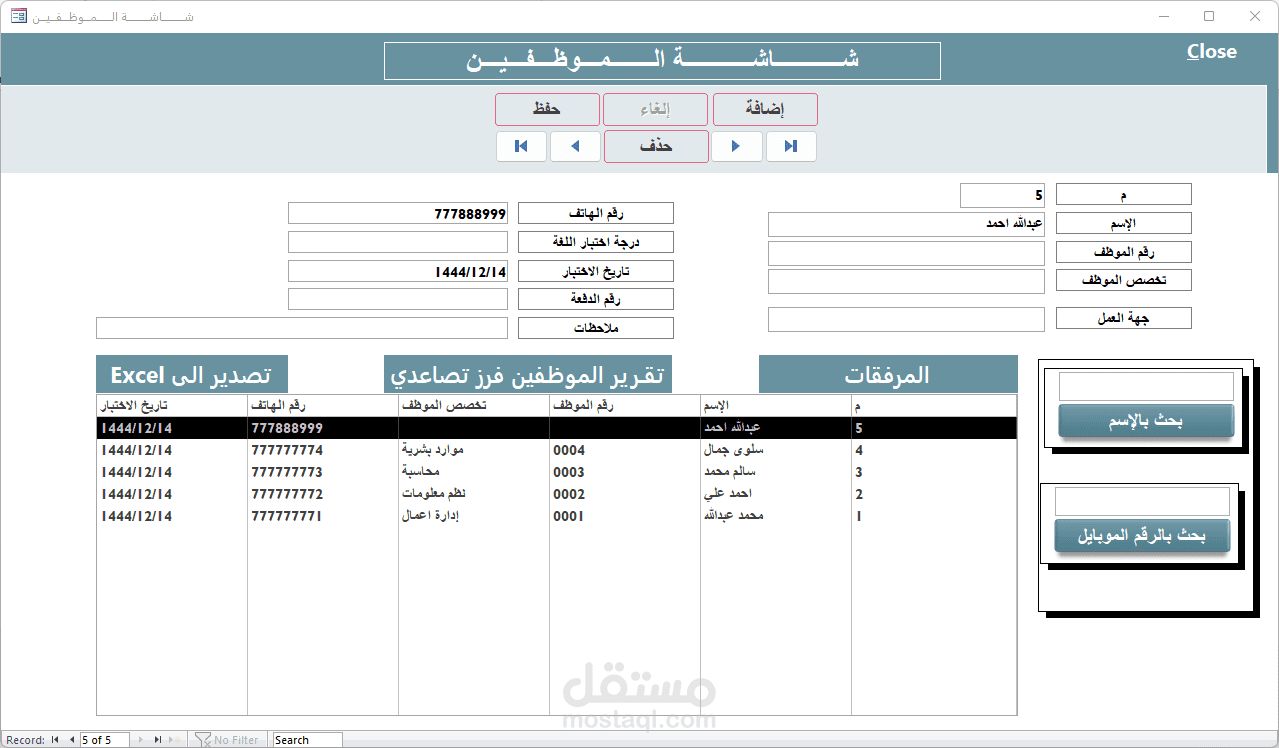
Task: Click the new-record icon on the bottom navigation bar
Action: (x=173, y=739)
